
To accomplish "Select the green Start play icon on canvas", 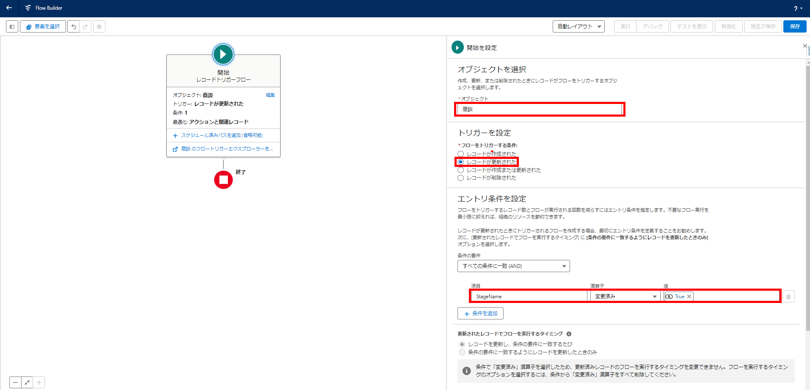I will pyautogui.click(x=223, y=54).
